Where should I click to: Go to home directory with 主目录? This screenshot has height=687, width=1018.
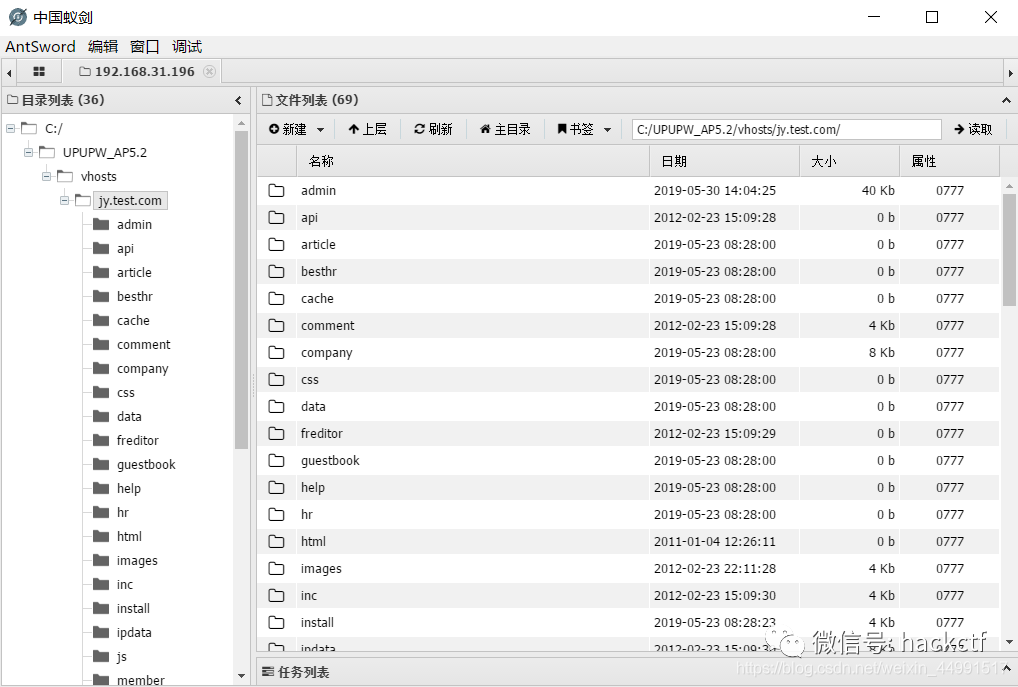pos(505,129)
